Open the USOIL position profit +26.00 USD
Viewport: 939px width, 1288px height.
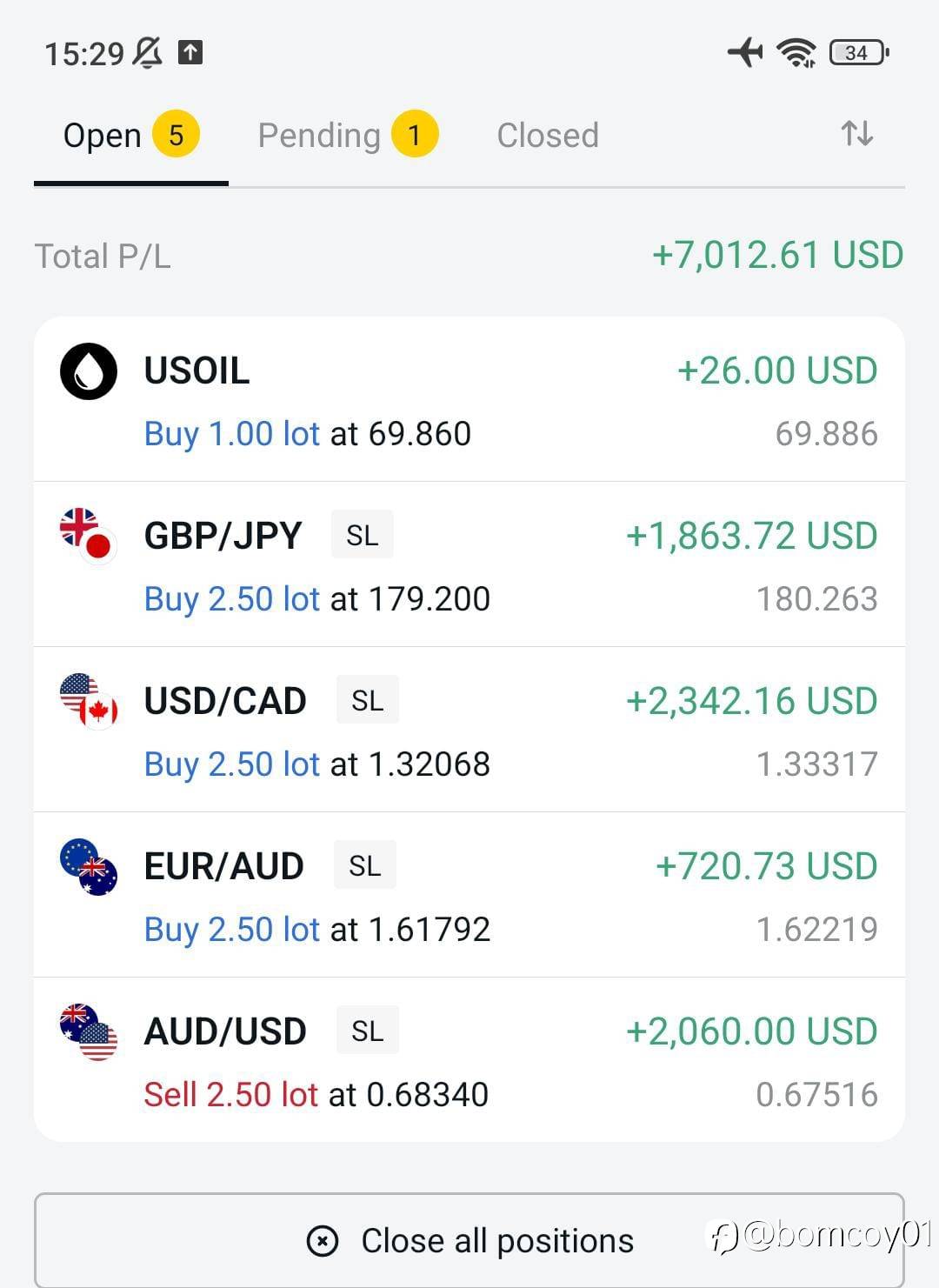(x=777, y=370)
